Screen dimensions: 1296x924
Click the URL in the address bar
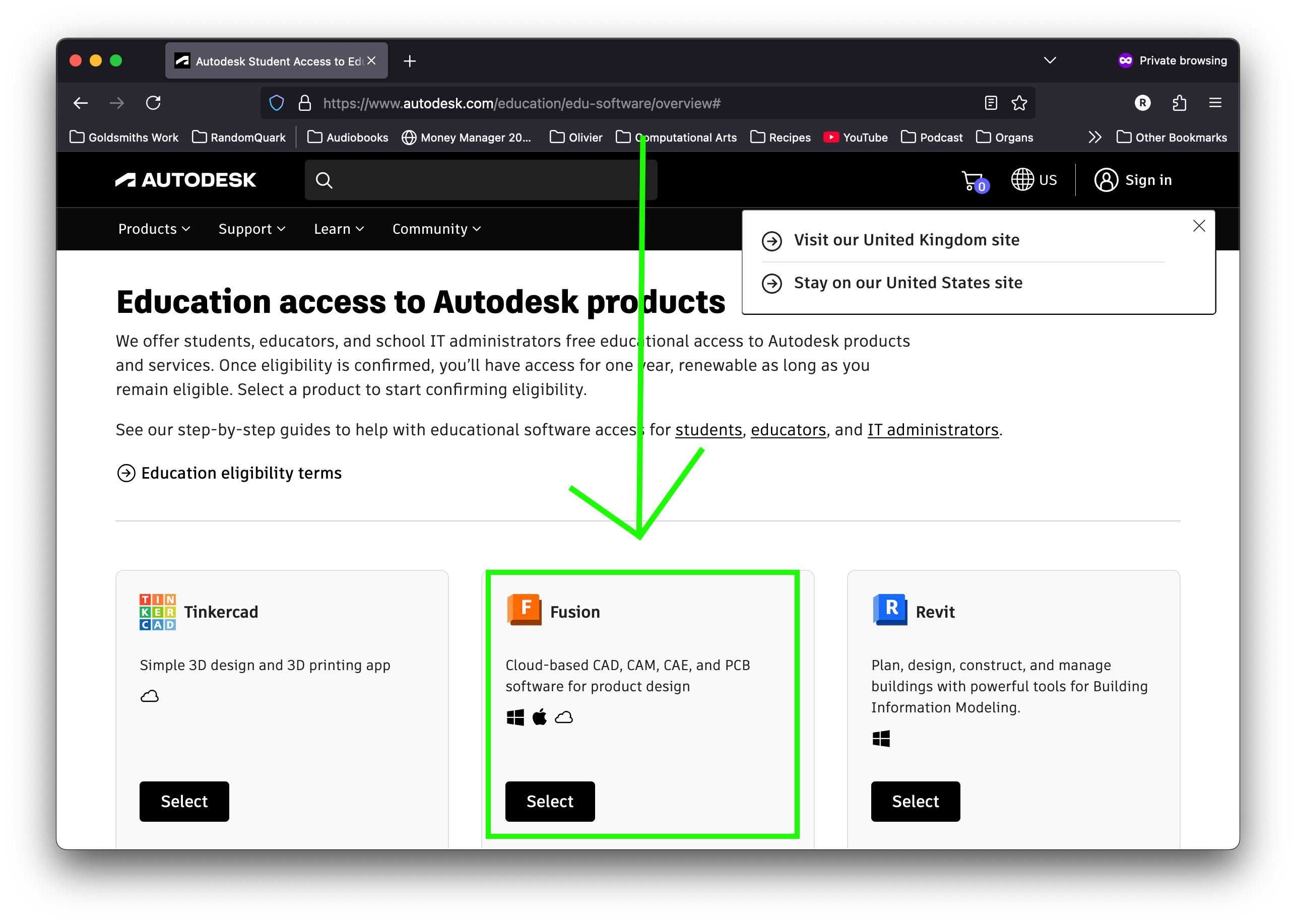coord(522,103)
